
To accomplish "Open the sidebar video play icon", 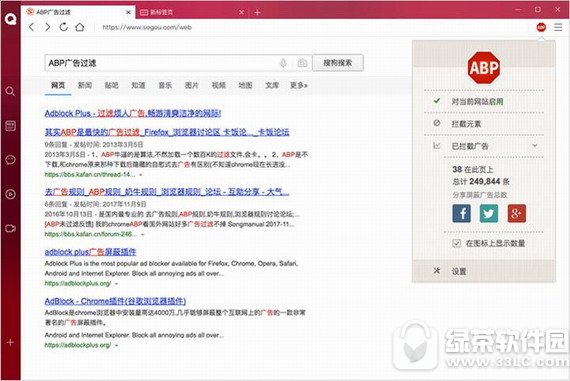I will pyautogui.click(x=10, y=194).
